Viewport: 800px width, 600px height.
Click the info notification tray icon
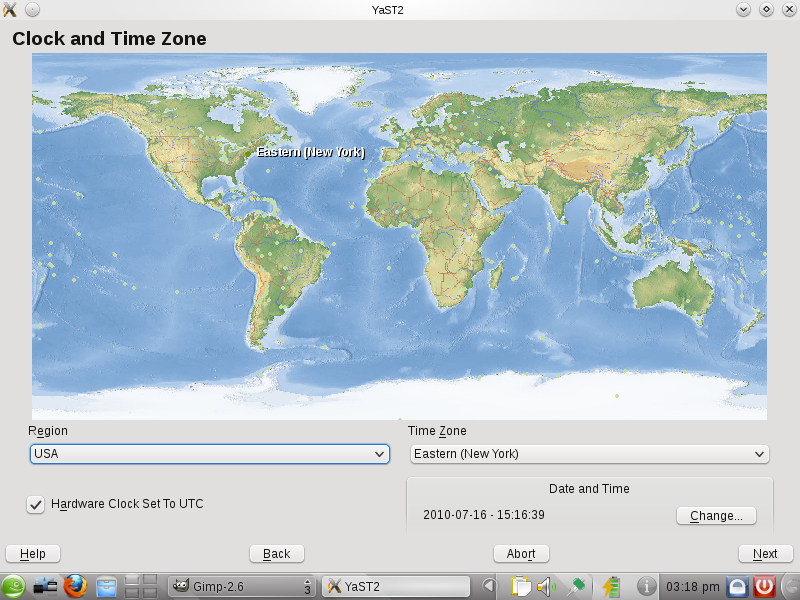(x=646, y=586)
